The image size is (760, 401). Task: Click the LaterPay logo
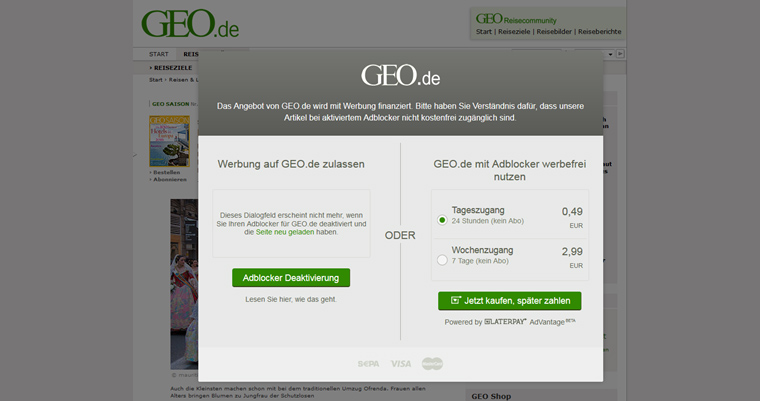[505, 321]
